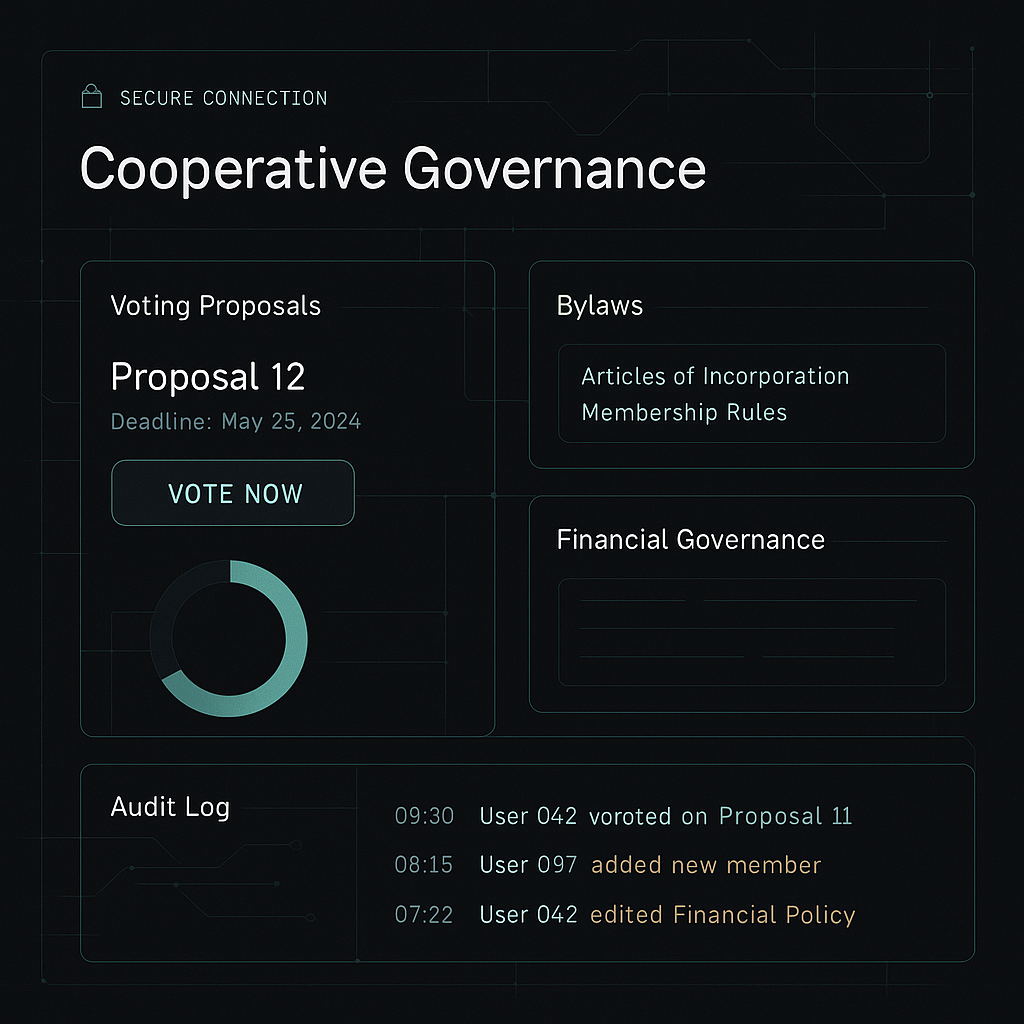Click the 08:15 audit log timestamp
Screen dimensions: 1024x1024
(424, 865)
